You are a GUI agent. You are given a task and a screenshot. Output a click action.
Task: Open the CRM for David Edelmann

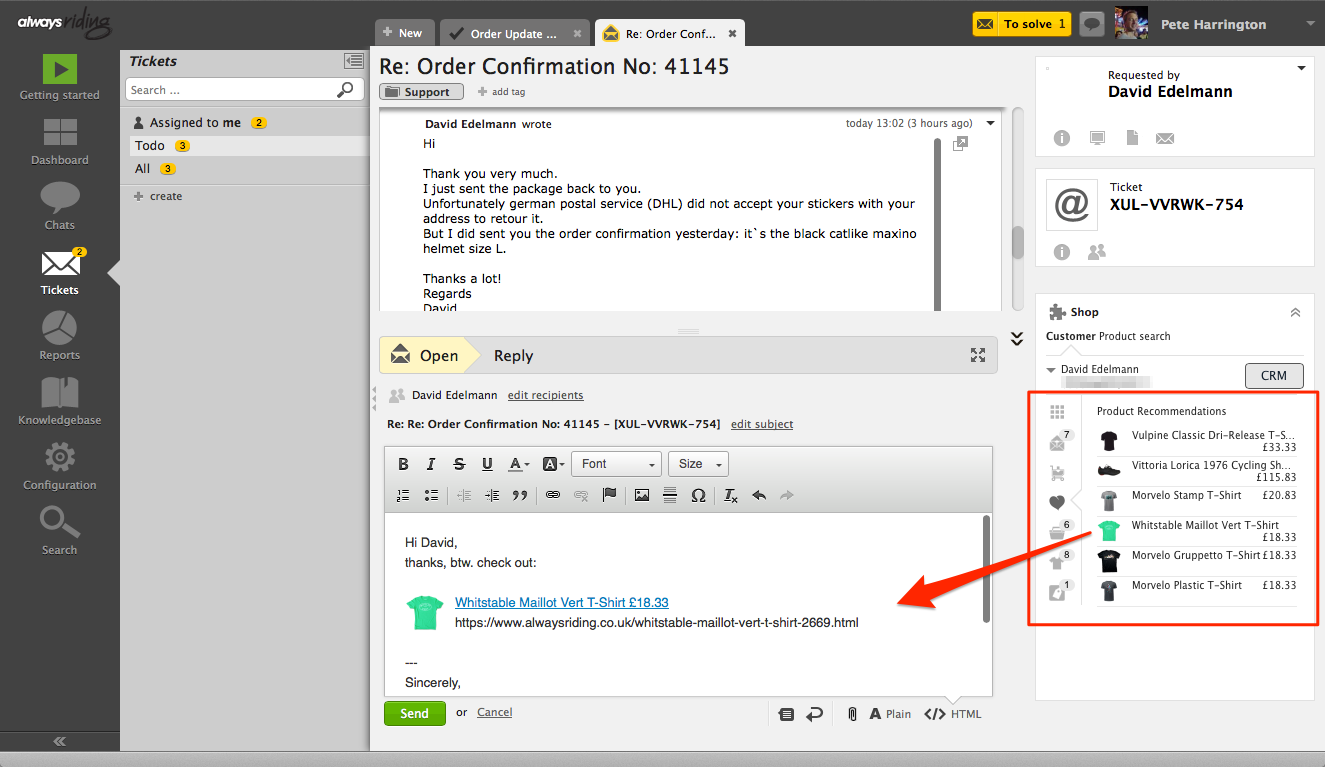point(1274,376)
